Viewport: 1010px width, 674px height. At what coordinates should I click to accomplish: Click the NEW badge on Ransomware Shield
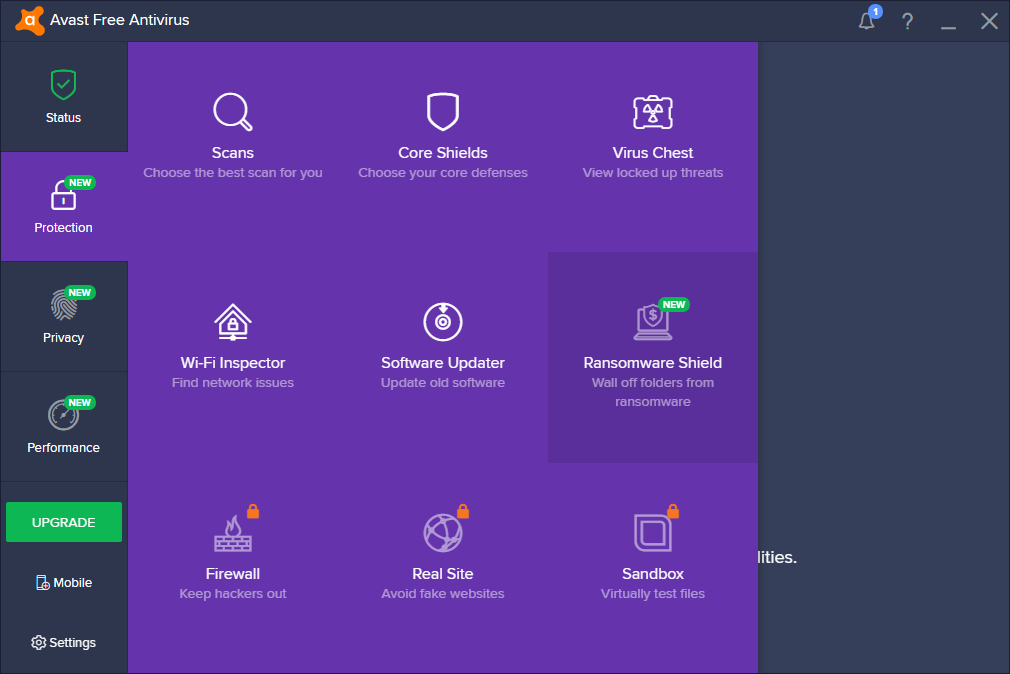674,305
